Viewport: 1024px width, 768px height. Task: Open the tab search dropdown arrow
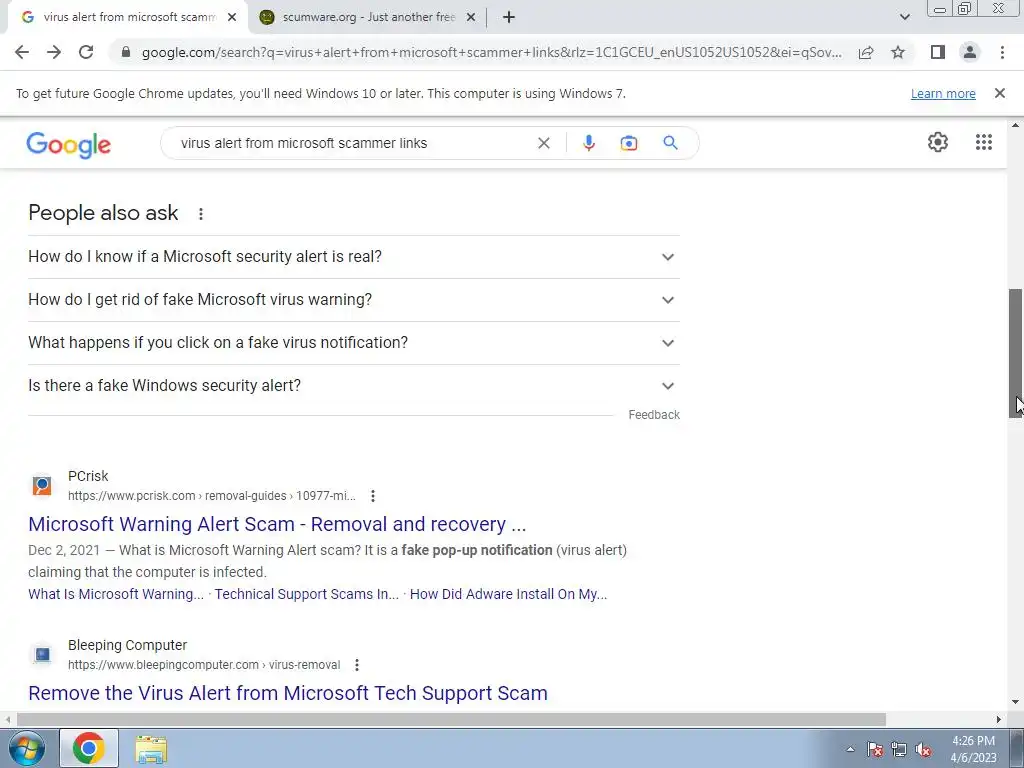[x=904, y=18]
